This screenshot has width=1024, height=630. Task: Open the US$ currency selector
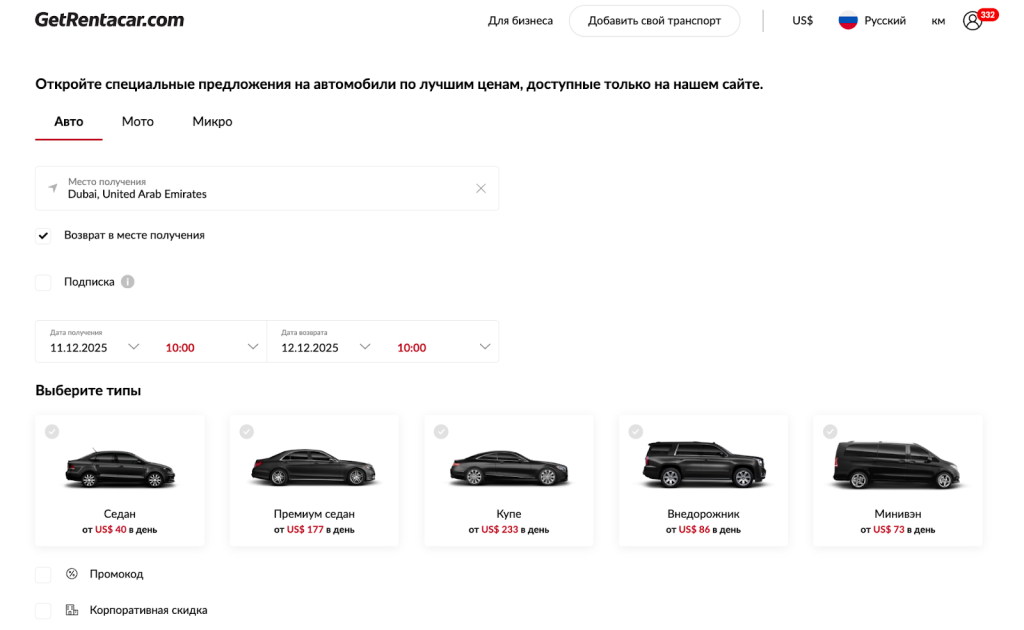(x=801, y=19)
